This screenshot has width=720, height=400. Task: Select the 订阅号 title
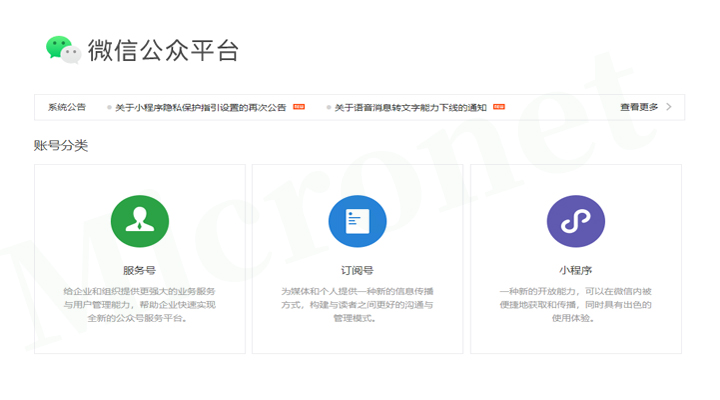357,270
